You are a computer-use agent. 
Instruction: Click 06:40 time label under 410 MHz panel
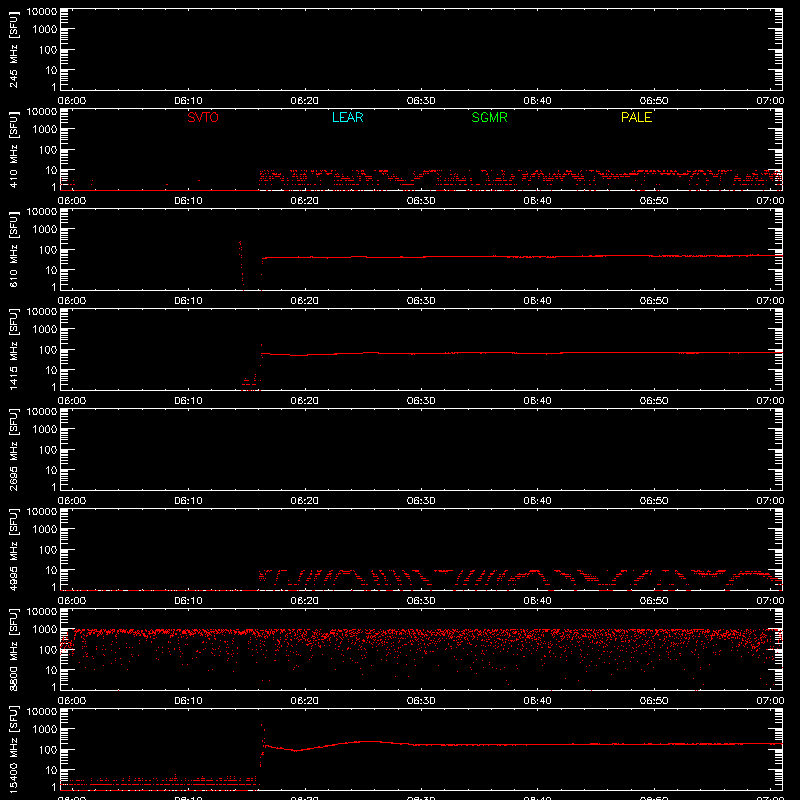(537, 201)
